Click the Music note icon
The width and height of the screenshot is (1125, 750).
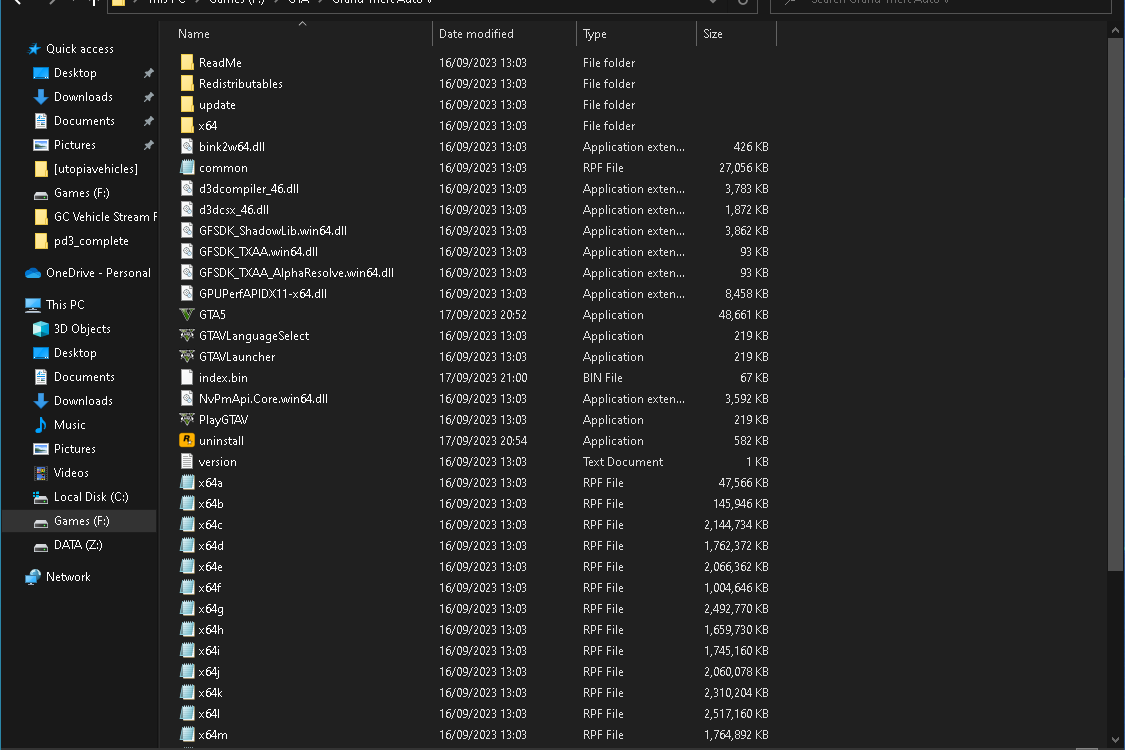point(41,425)
